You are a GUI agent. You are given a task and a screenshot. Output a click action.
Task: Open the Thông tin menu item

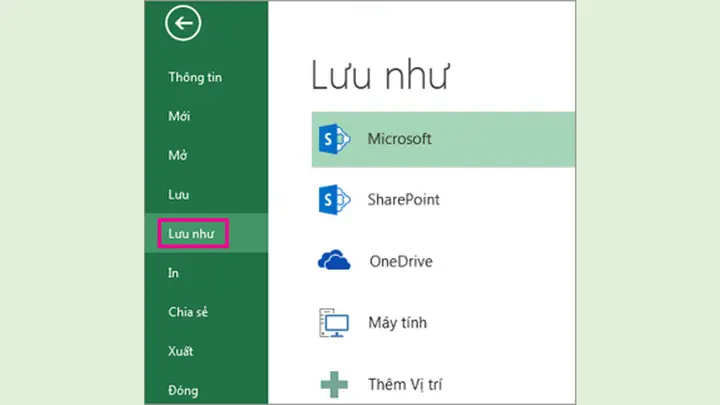(195, 77)
